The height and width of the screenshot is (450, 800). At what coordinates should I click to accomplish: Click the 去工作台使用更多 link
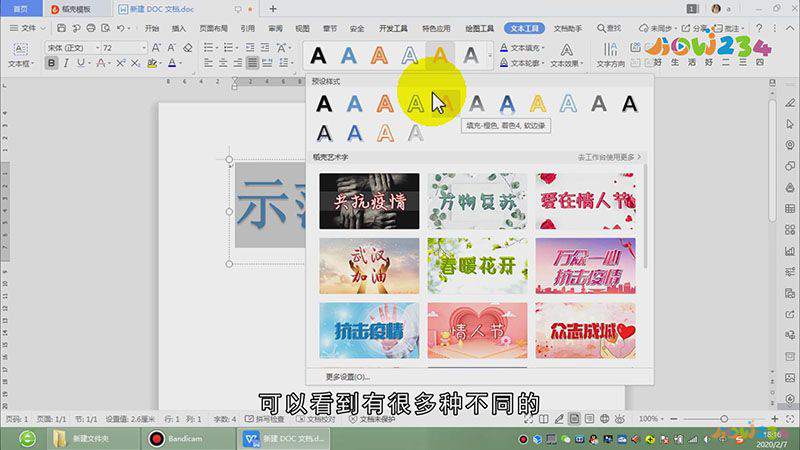click(609, 157)
